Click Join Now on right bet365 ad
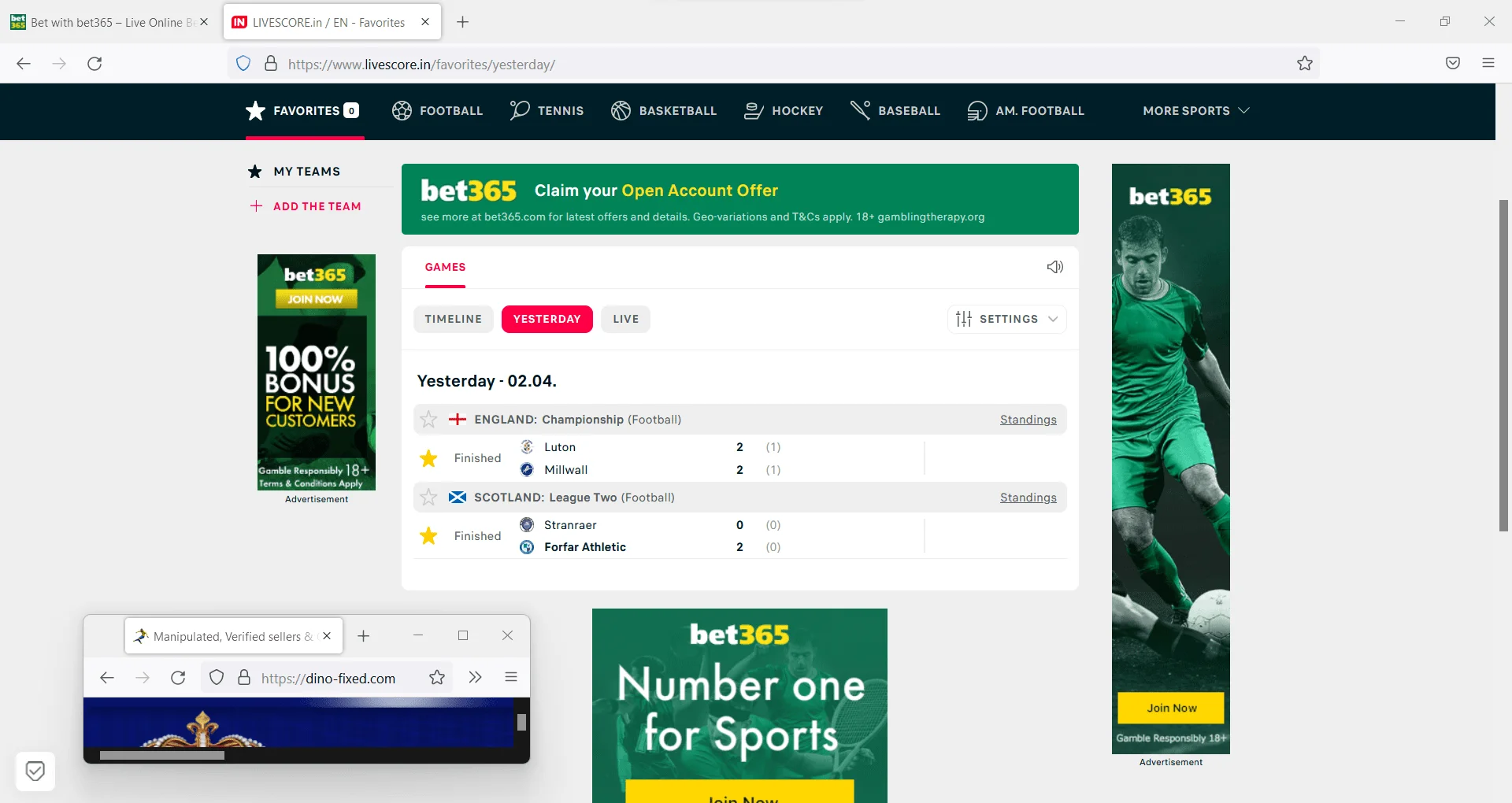This screenshot has width=1512, height=803. pyautogui.click(x=1171, y=708)
